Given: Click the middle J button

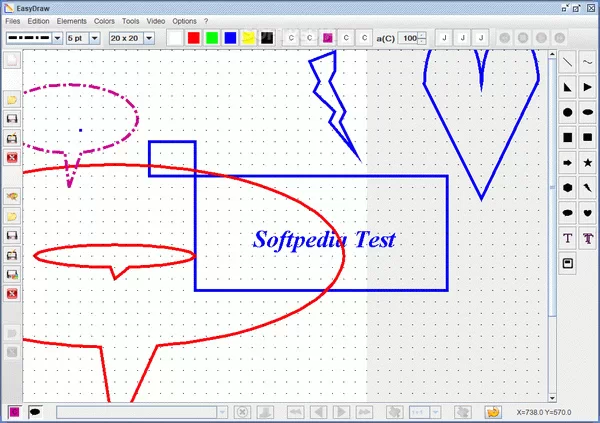Looking at the screenshot, I should [462, 38].
